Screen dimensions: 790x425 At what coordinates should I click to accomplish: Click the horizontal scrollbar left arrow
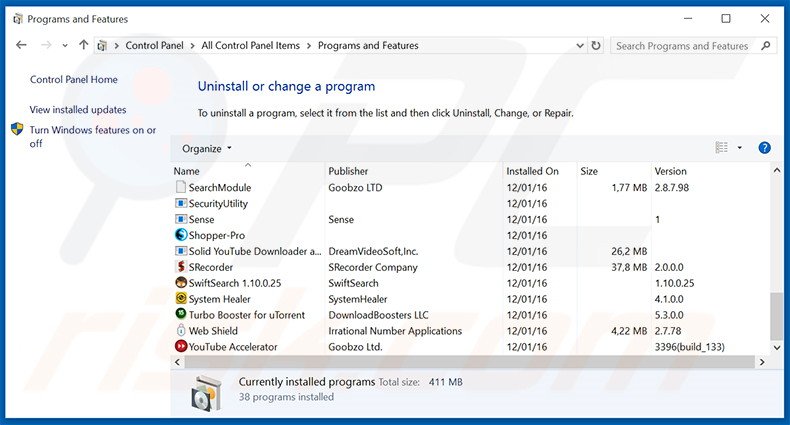(x=177, y=362)
